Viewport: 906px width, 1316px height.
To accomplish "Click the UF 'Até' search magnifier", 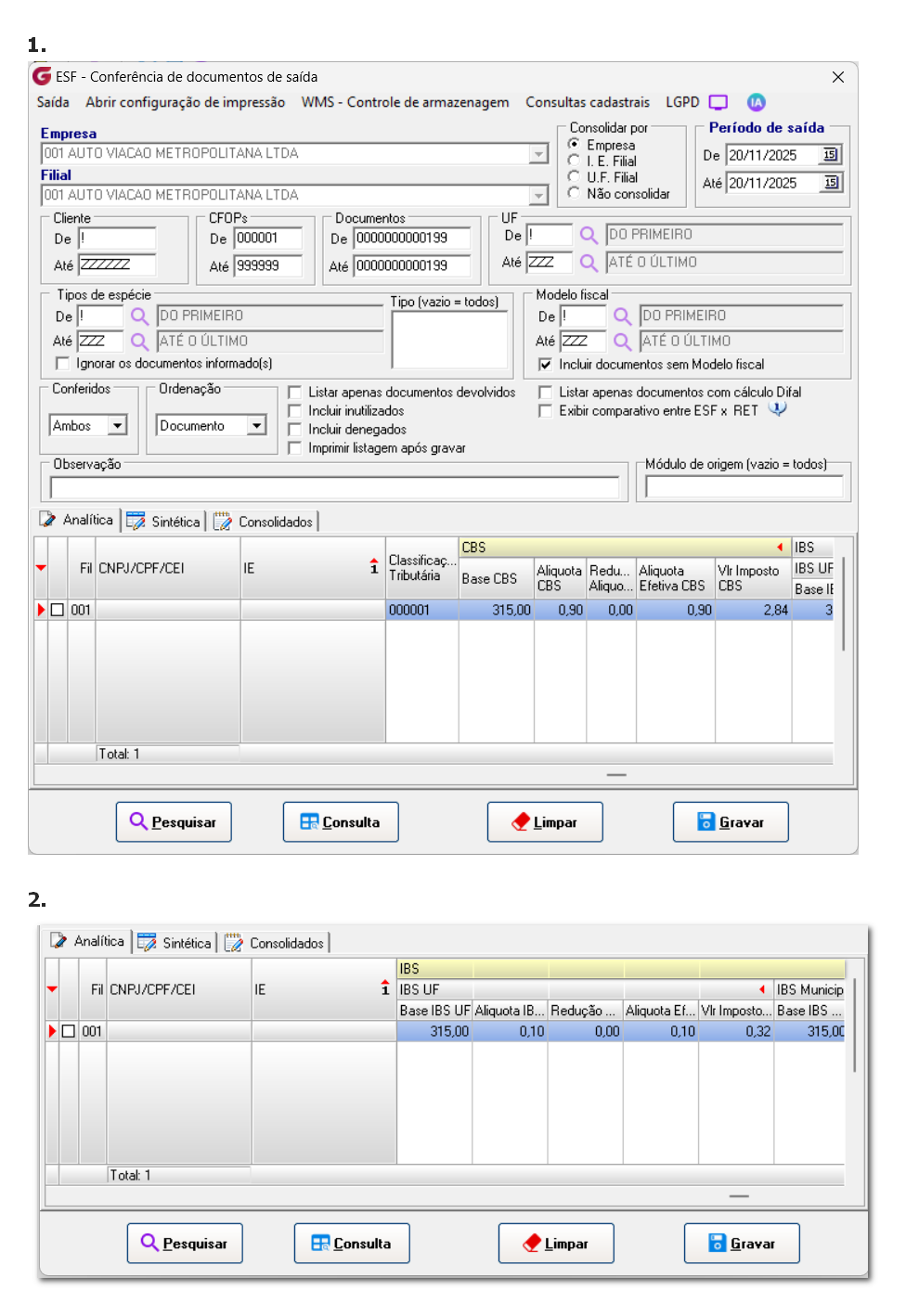I will click(589, 263).
